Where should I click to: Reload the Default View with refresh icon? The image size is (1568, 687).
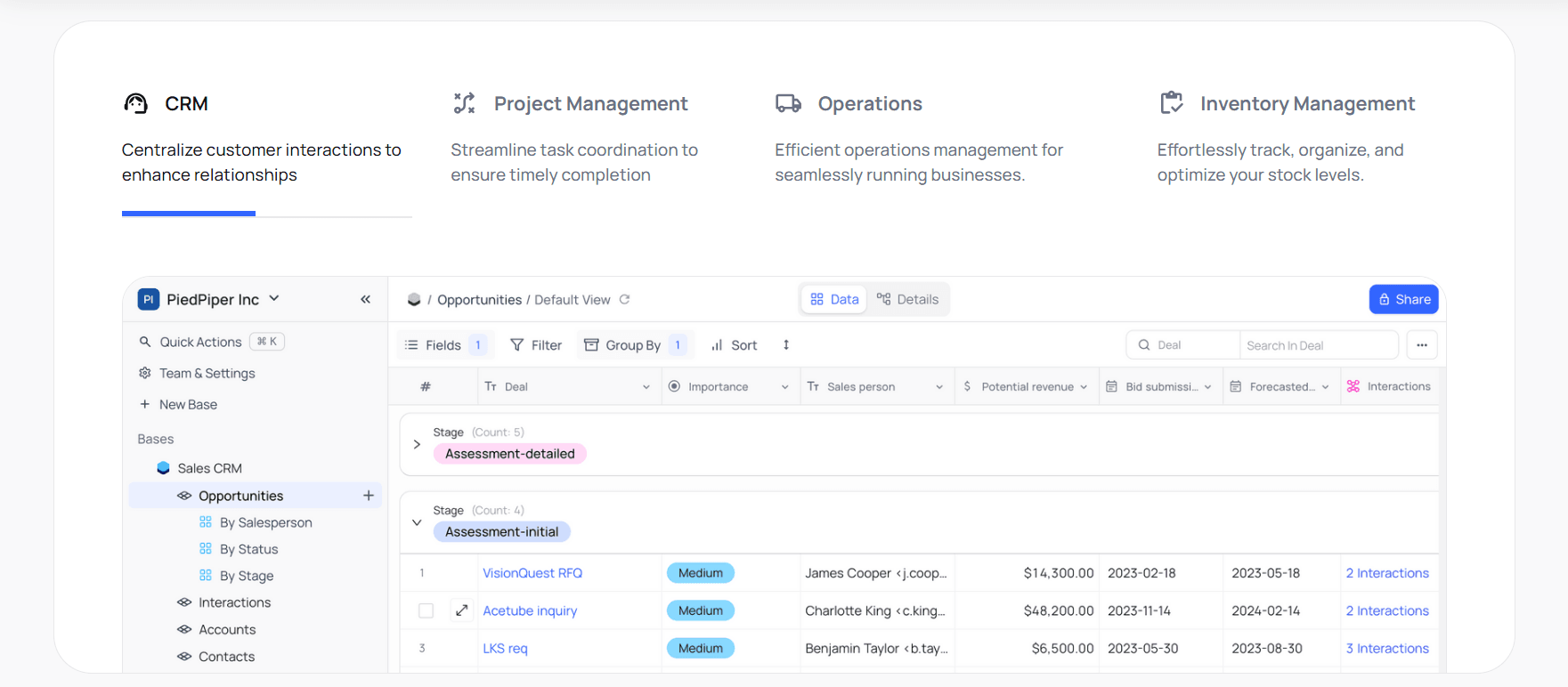click(x=624, y=300)
